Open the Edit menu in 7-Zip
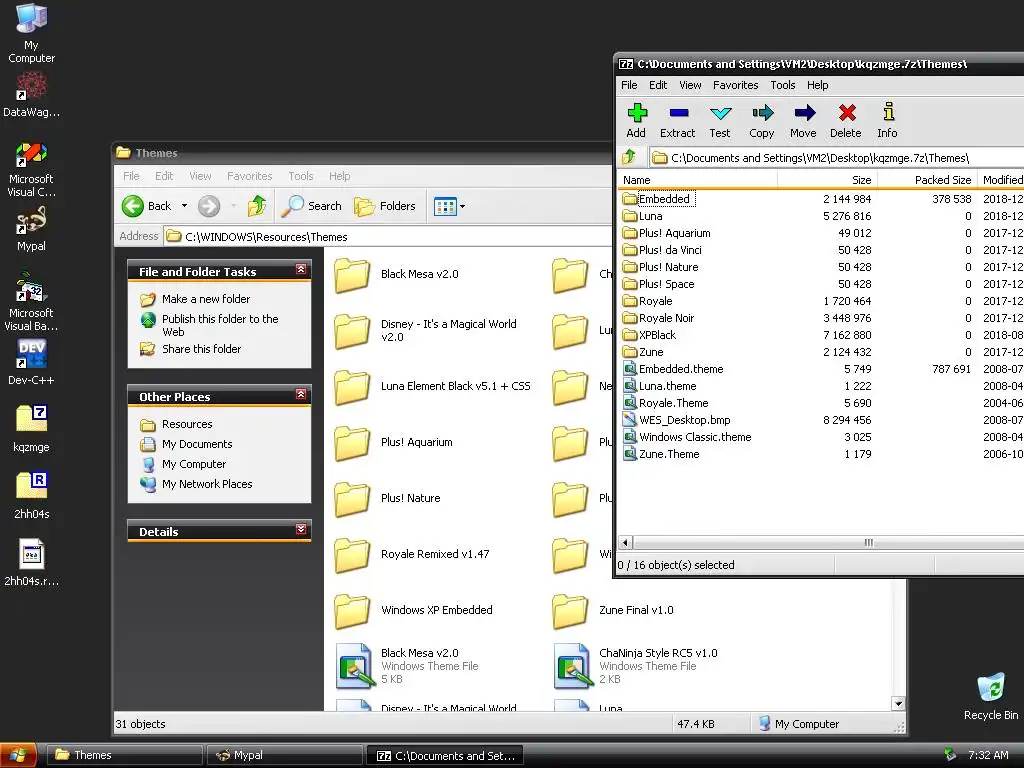Image resolution: width=1024 pixels, height=768 pixels. (658, 85)
